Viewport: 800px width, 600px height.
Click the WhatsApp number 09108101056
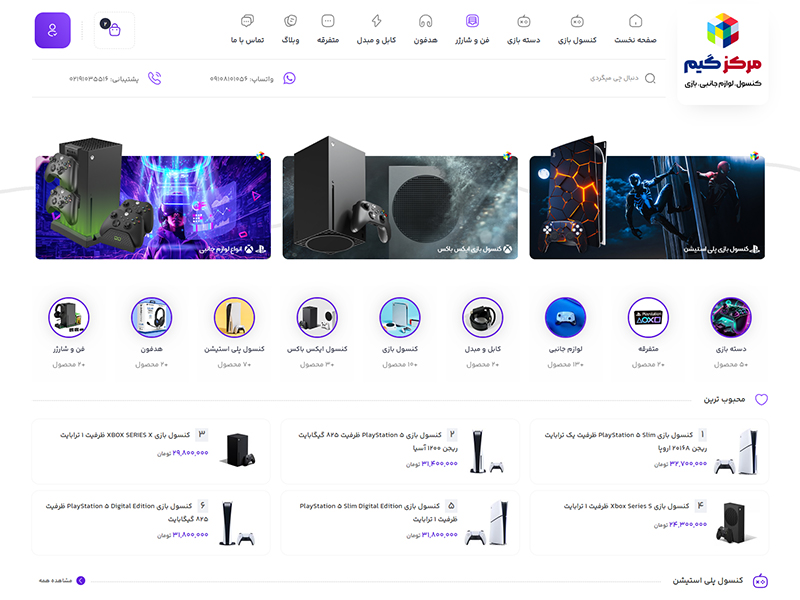(x=229, y=79)
